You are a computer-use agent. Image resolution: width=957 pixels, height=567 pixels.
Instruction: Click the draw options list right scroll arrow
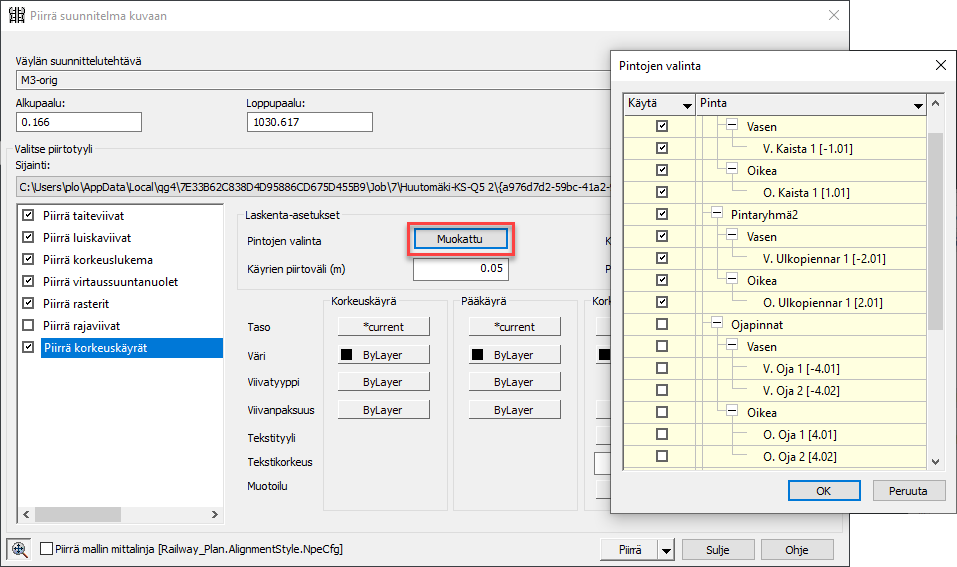tap(215, 515)
